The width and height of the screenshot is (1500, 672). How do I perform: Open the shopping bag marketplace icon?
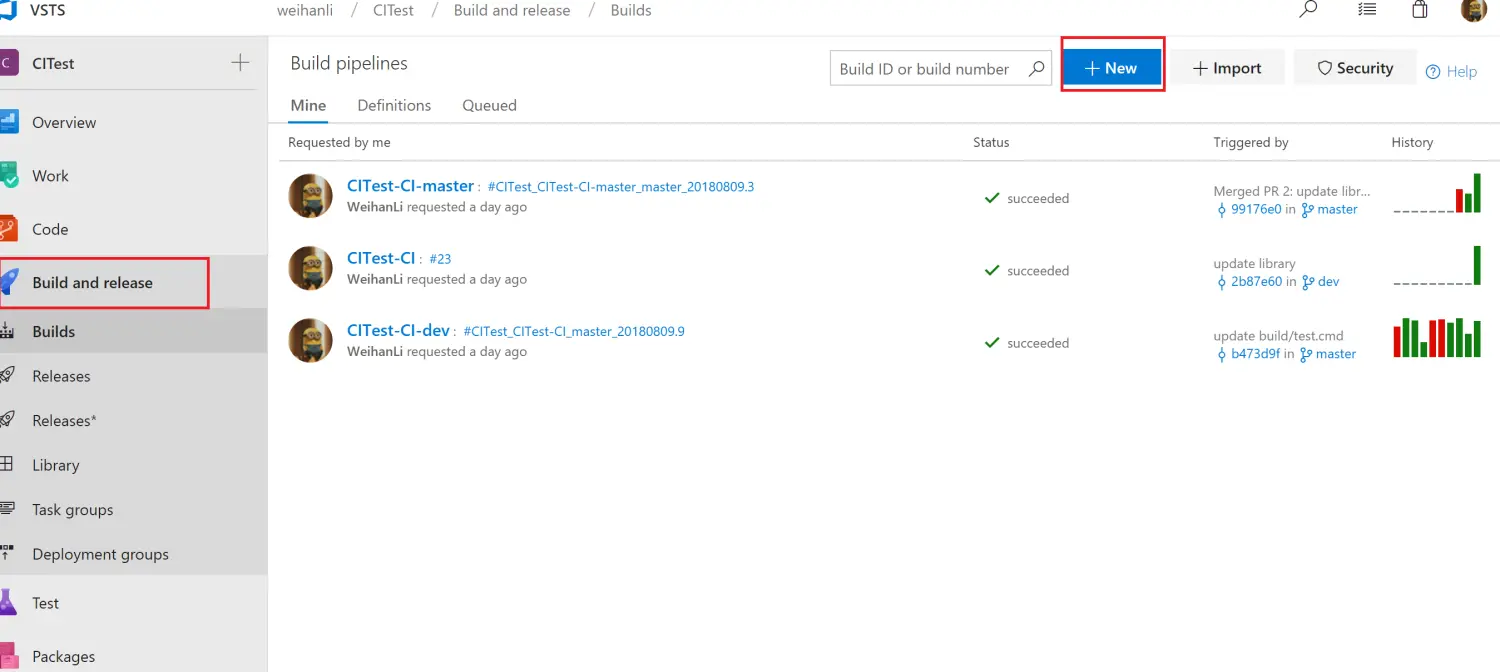pos(1420,10)
